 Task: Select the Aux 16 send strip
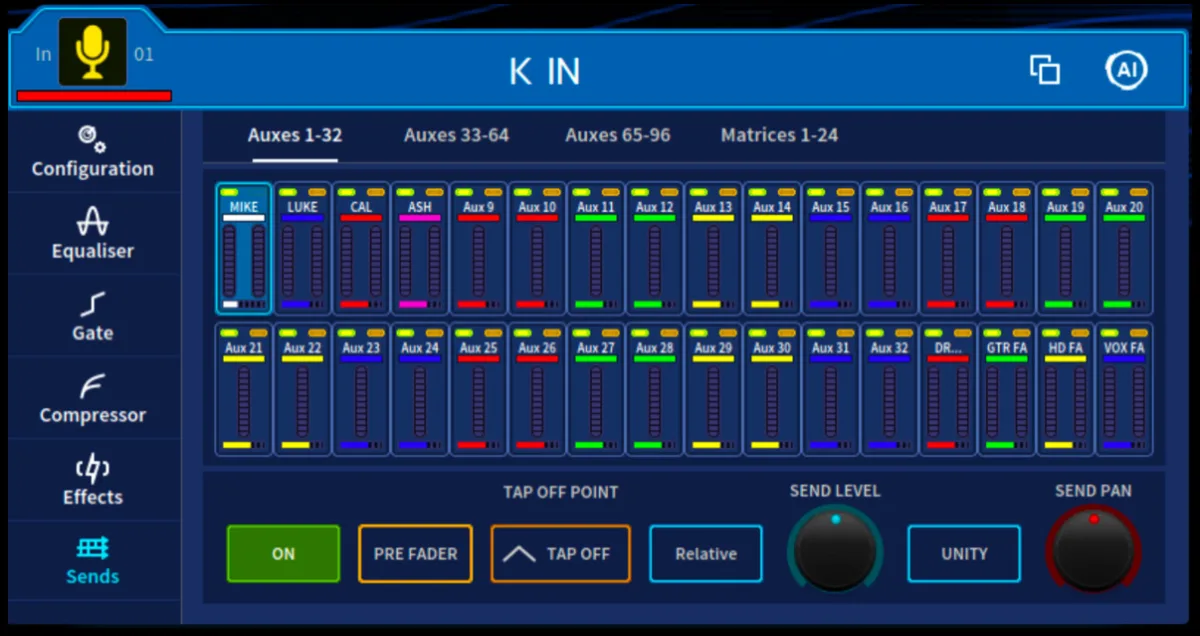coord(890,249)
